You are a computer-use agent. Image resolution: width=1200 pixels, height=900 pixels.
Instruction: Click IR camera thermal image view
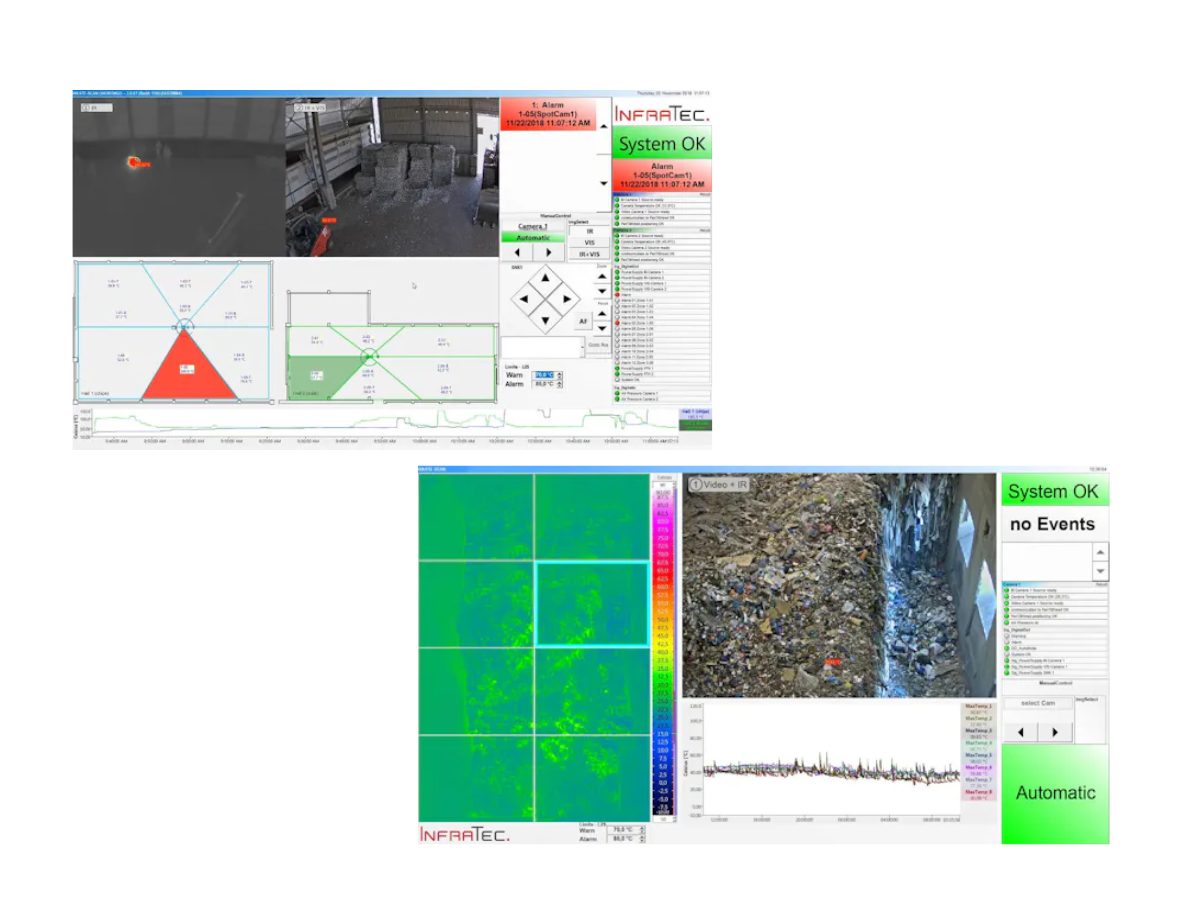(178, 177)
